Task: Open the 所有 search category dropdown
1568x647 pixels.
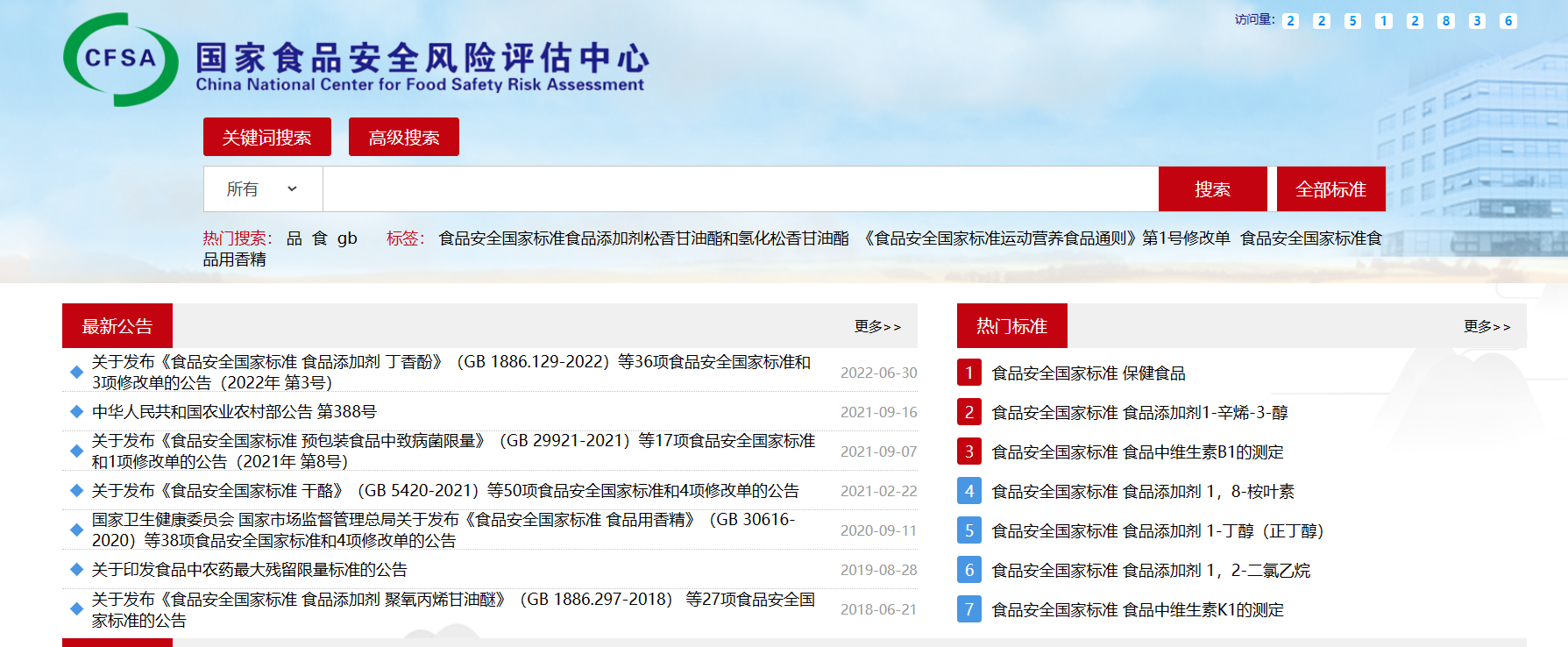Action: (263, 188)
